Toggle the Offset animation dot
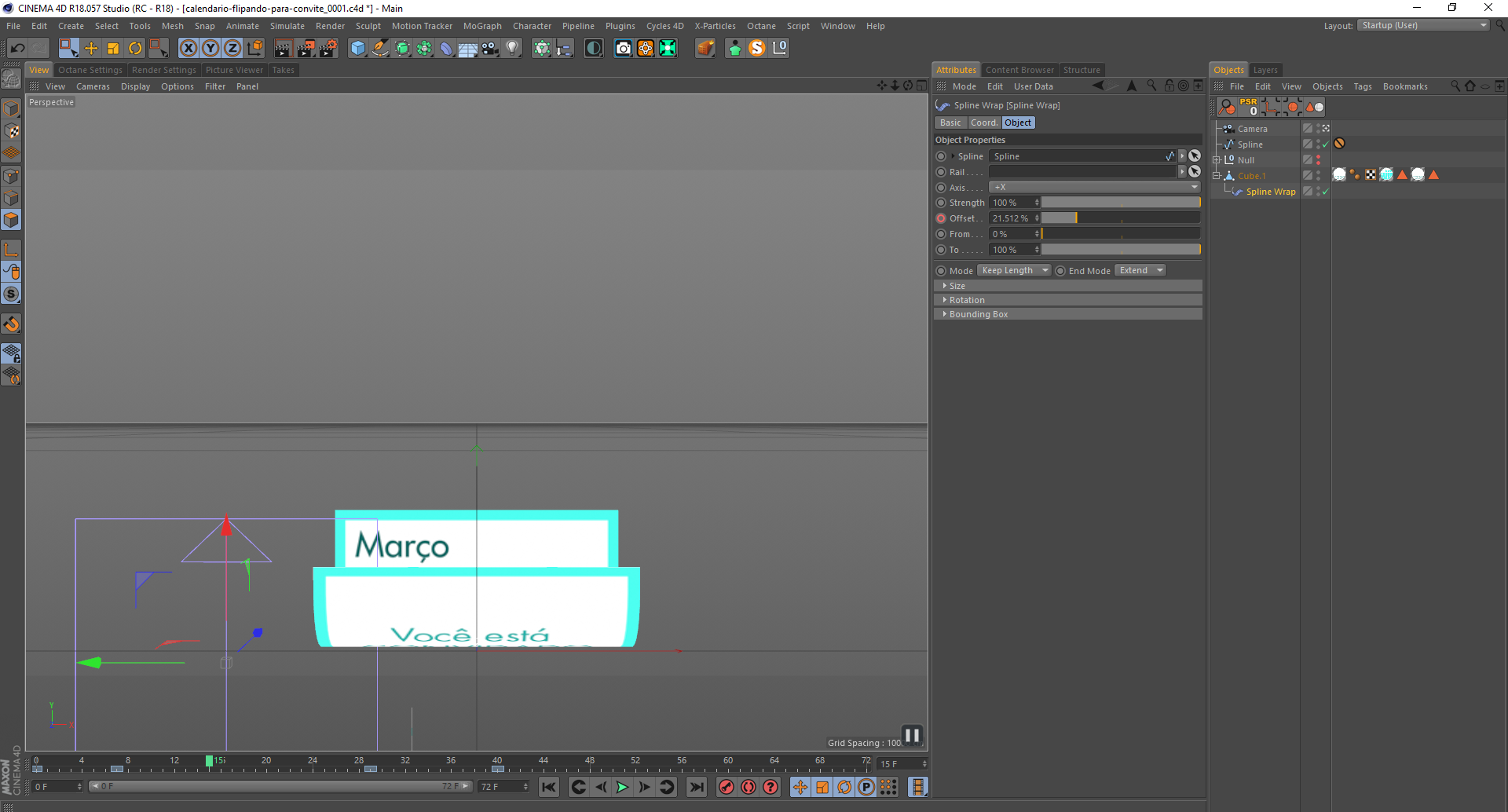 (x=941, y=218)
